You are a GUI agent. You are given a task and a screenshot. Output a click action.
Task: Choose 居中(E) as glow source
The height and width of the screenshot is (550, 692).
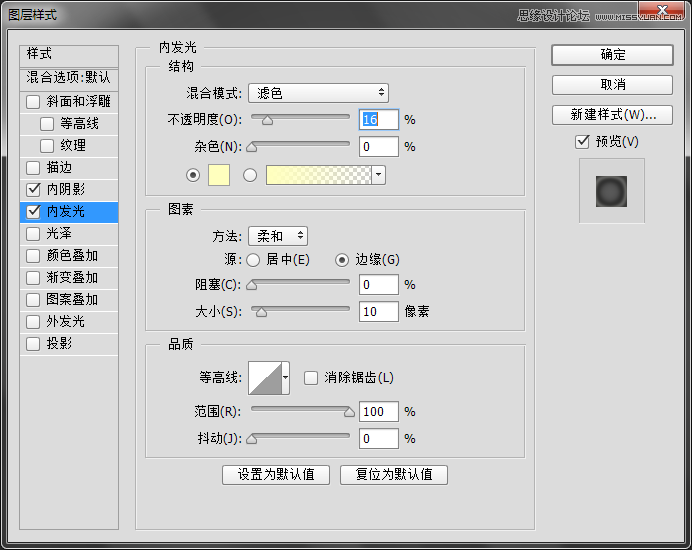[x=253, y=260]
